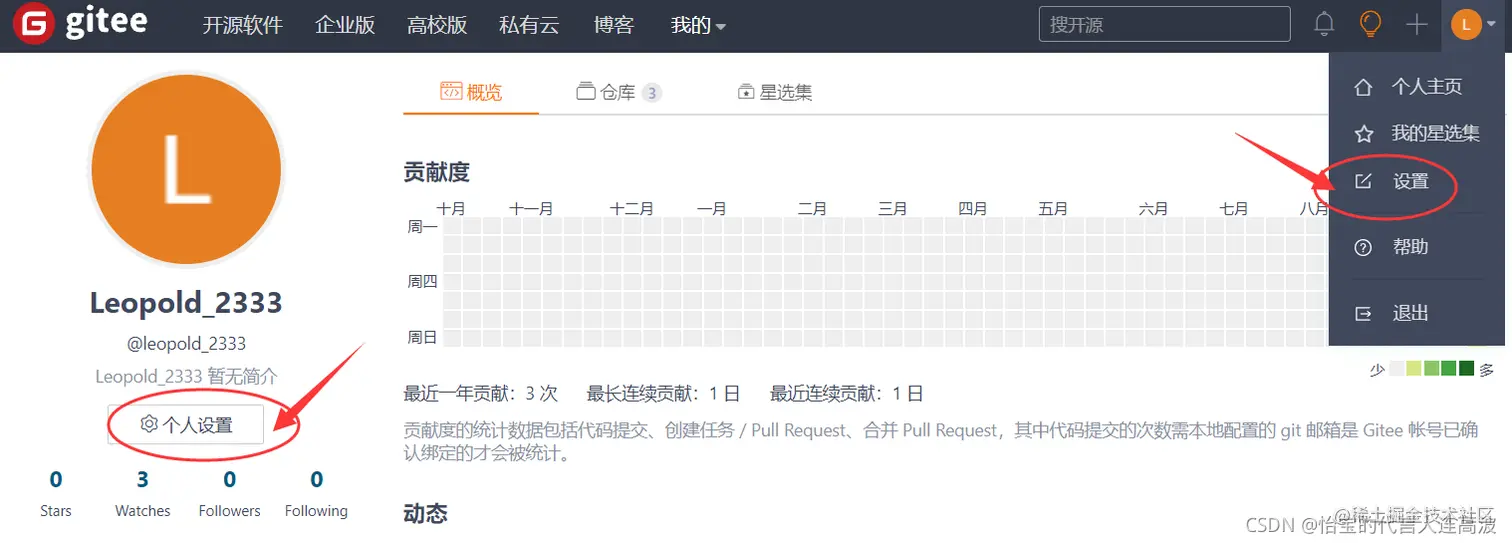The width and height of the screenshot is (1512, 543).
Task: Open 私有云 in the navigation bar
Action: (529, 25)
